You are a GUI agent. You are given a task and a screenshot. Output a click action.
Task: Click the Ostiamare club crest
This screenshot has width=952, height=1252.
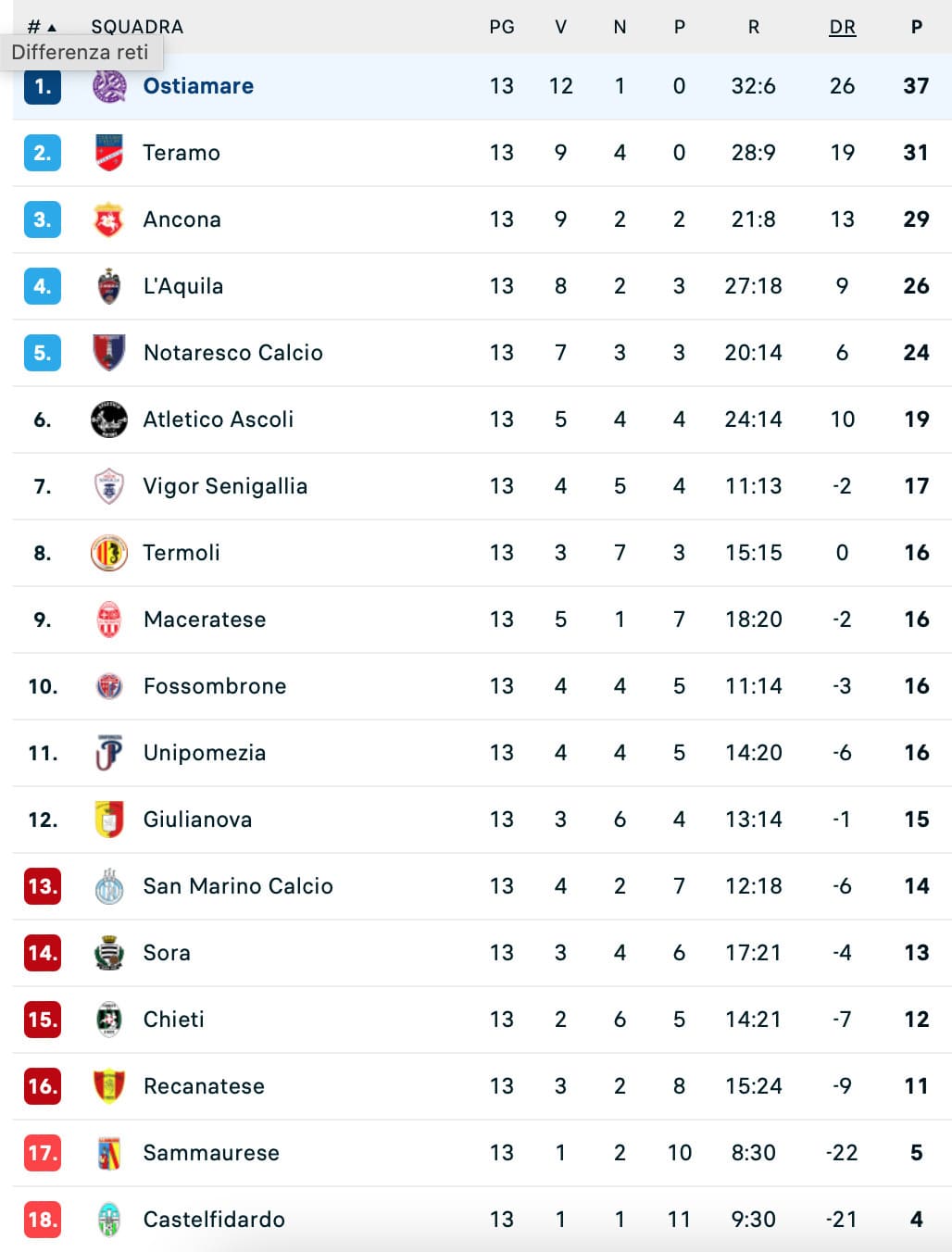tap(108, 86)
